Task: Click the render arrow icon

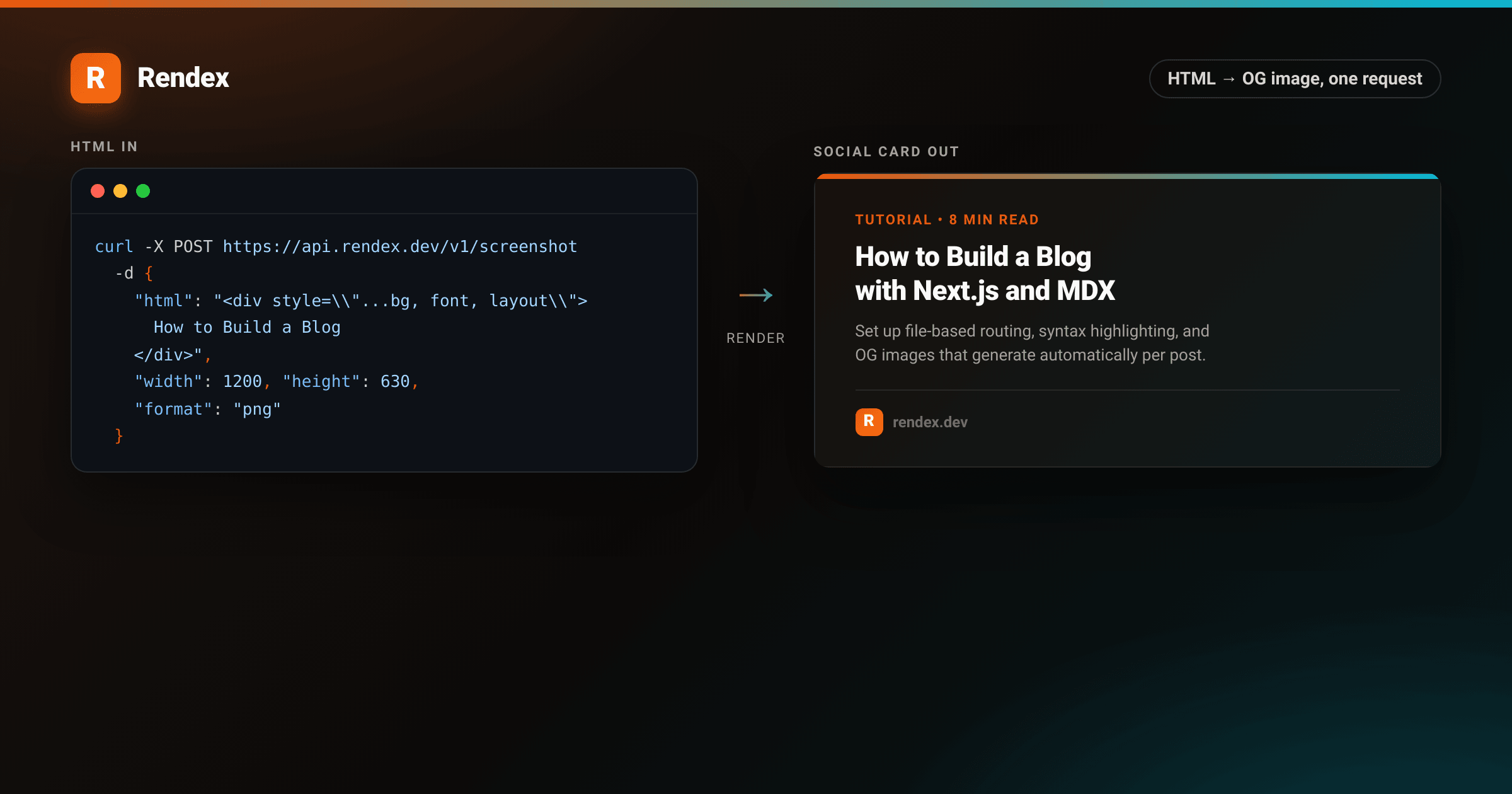Action: 755,295
